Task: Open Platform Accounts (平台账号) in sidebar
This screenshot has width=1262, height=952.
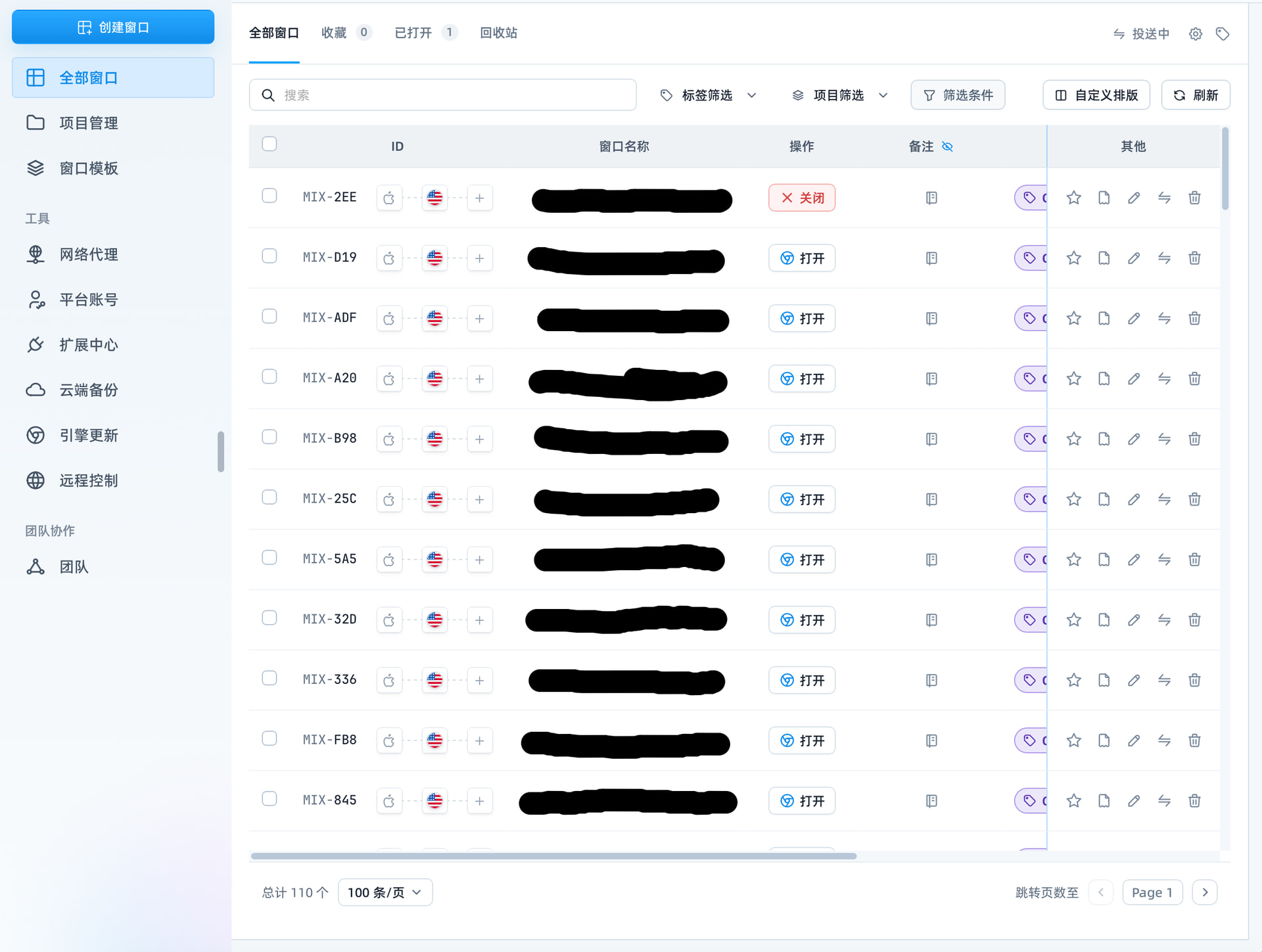Action: coord(113,300)
